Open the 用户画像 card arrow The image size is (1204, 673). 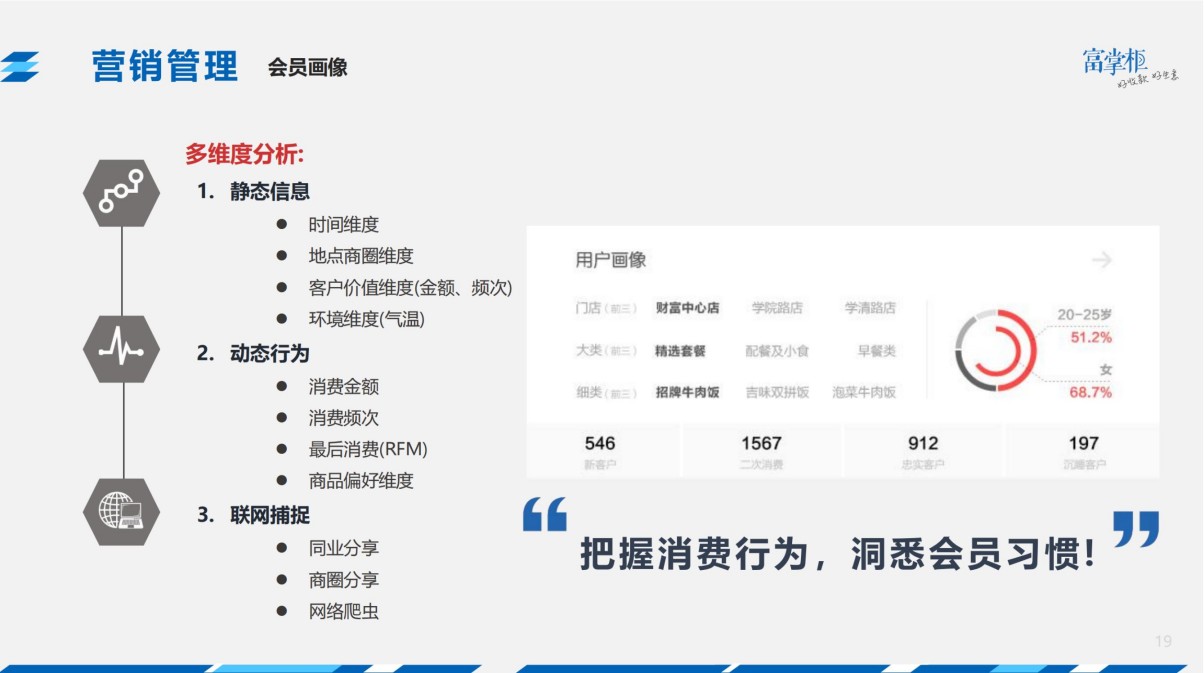tap(1103, 260)
